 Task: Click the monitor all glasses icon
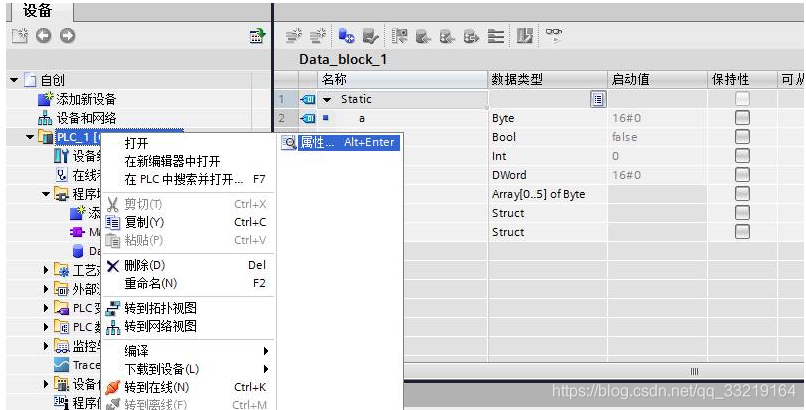[x=554, y=35]
